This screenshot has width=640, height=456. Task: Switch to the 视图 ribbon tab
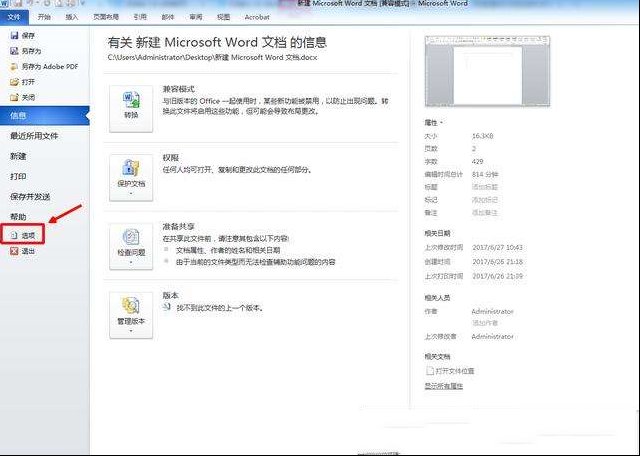(x=223, y=17)
